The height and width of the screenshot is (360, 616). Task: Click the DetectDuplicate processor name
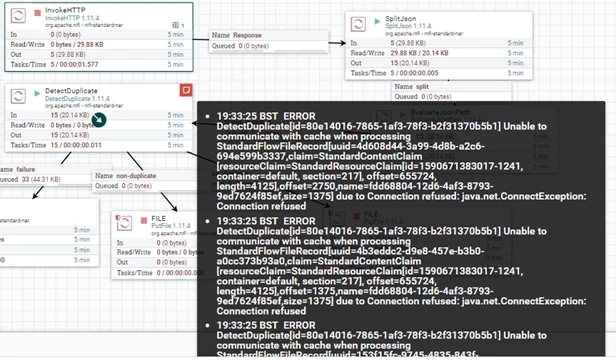click(x=71, y=91)
